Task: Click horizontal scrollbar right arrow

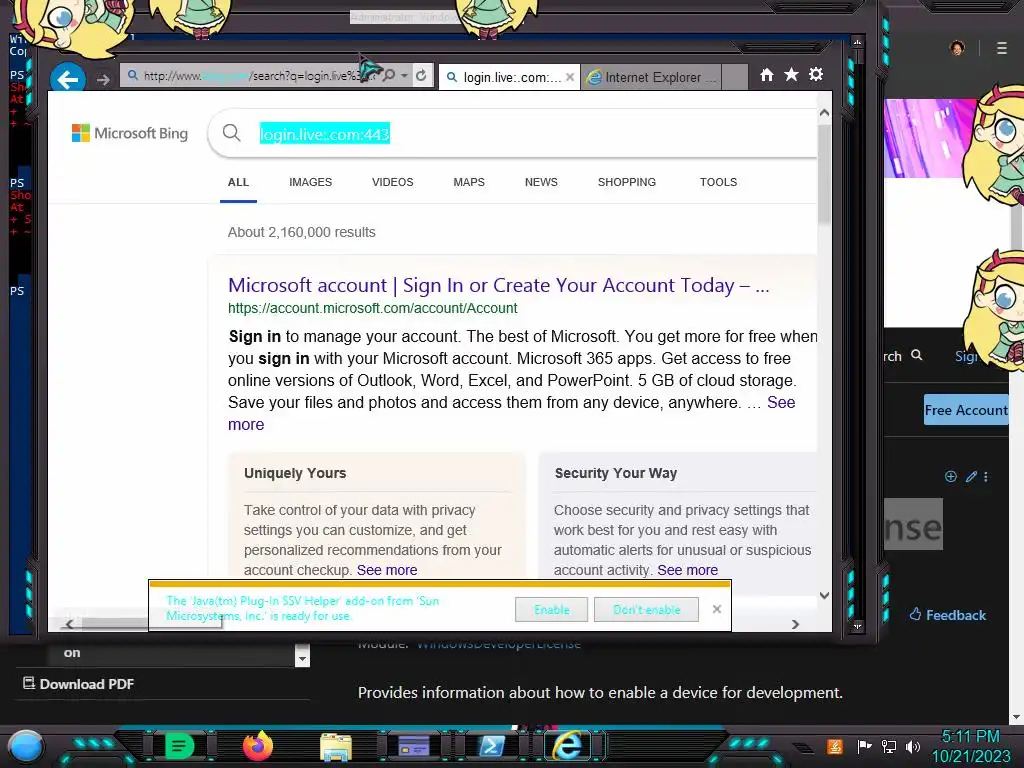Action: pyautogui.click(x=795, y=624)
